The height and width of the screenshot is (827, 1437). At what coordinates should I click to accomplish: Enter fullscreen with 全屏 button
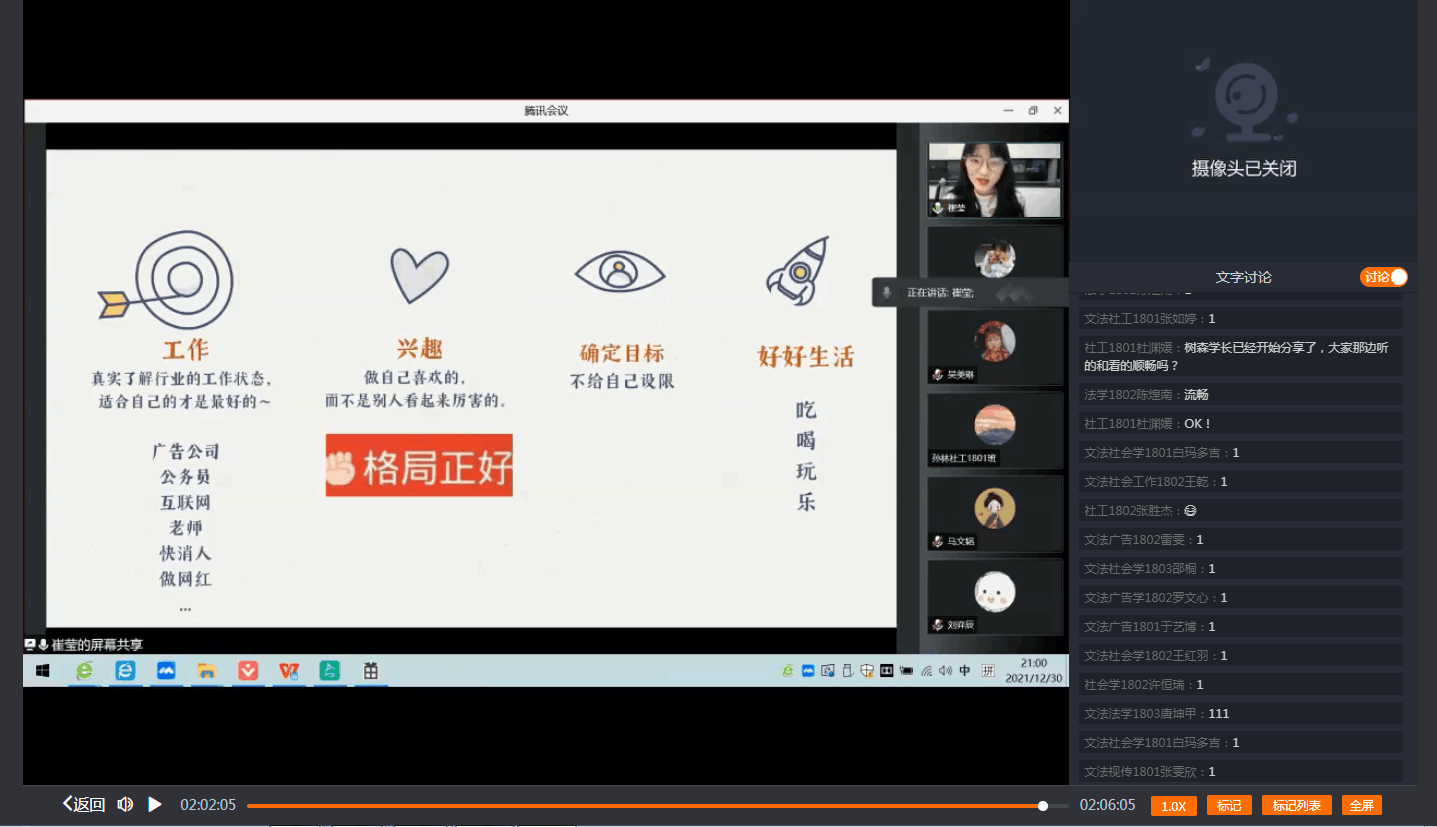(1361, 806)
